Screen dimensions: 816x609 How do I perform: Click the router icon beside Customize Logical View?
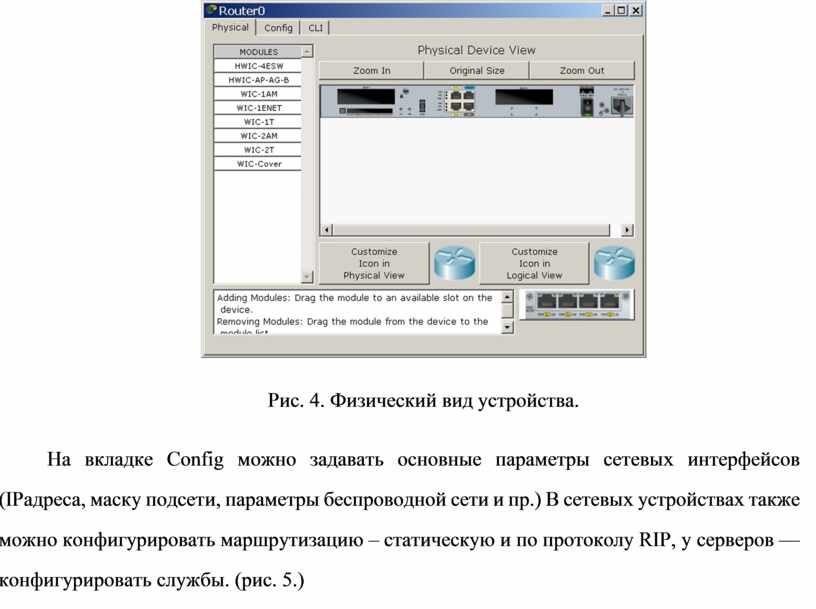click(x=614, y=263)
